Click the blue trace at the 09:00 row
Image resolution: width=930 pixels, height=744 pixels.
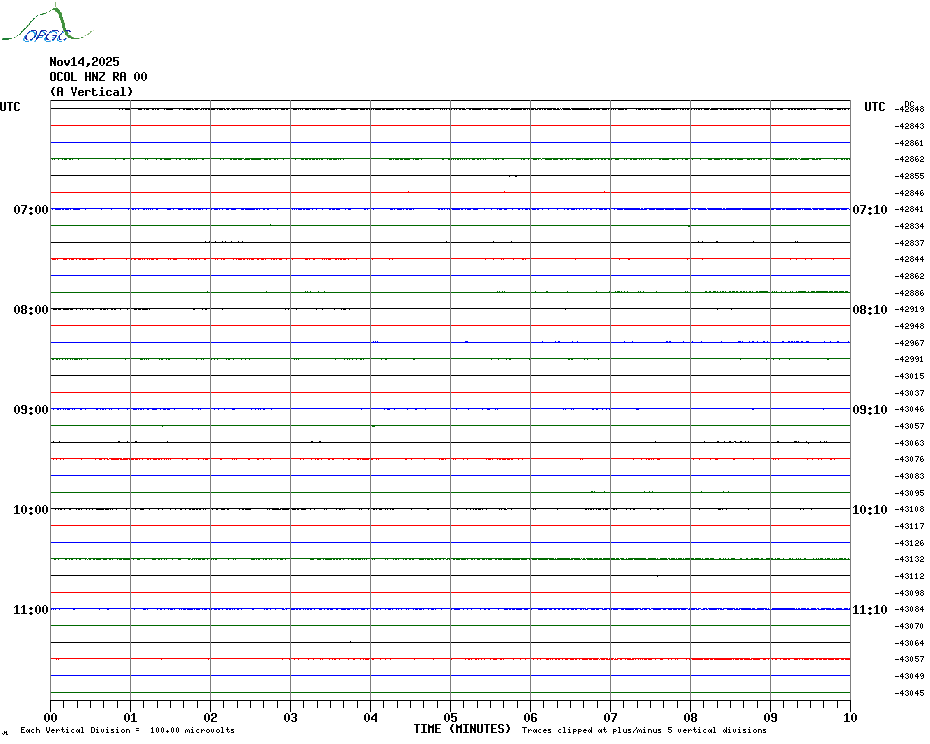tap(450, 409)
